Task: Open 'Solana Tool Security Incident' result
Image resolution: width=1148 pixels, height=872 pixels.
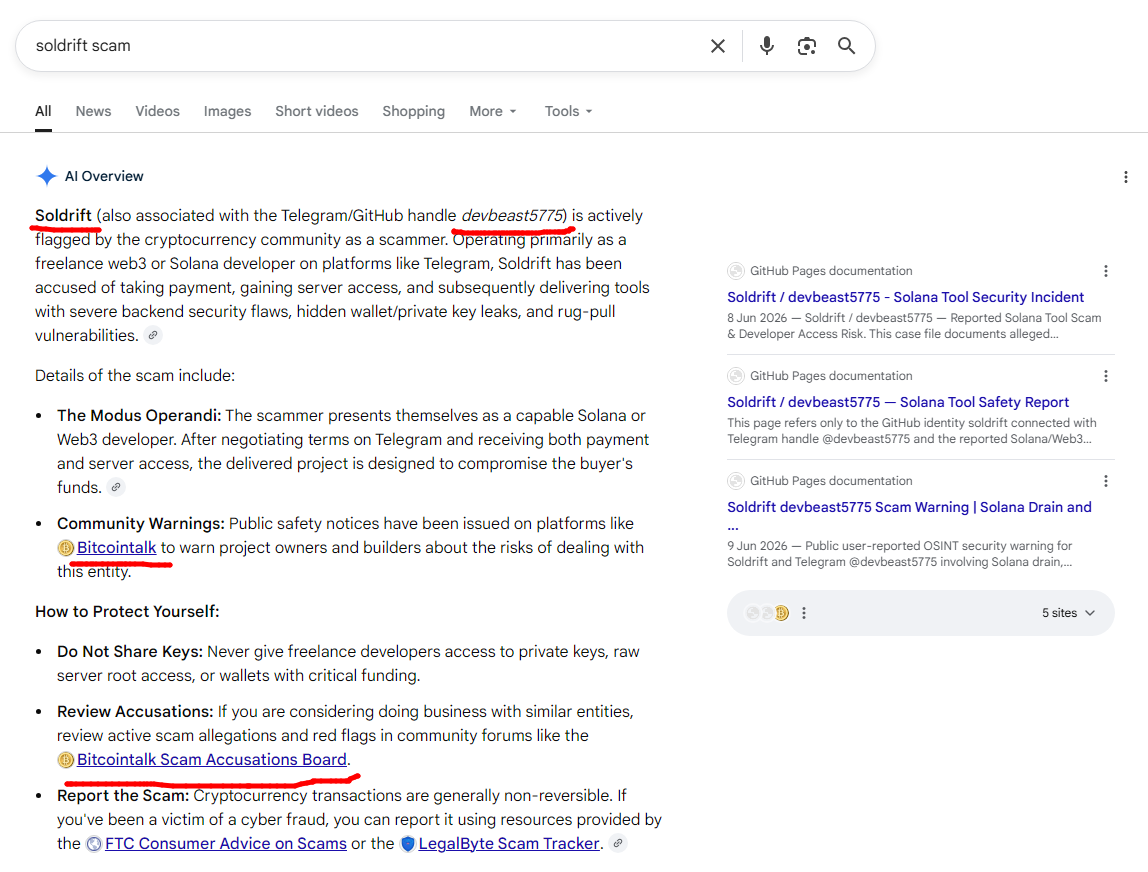Action: pyautogui.click(x=905, y=297)
